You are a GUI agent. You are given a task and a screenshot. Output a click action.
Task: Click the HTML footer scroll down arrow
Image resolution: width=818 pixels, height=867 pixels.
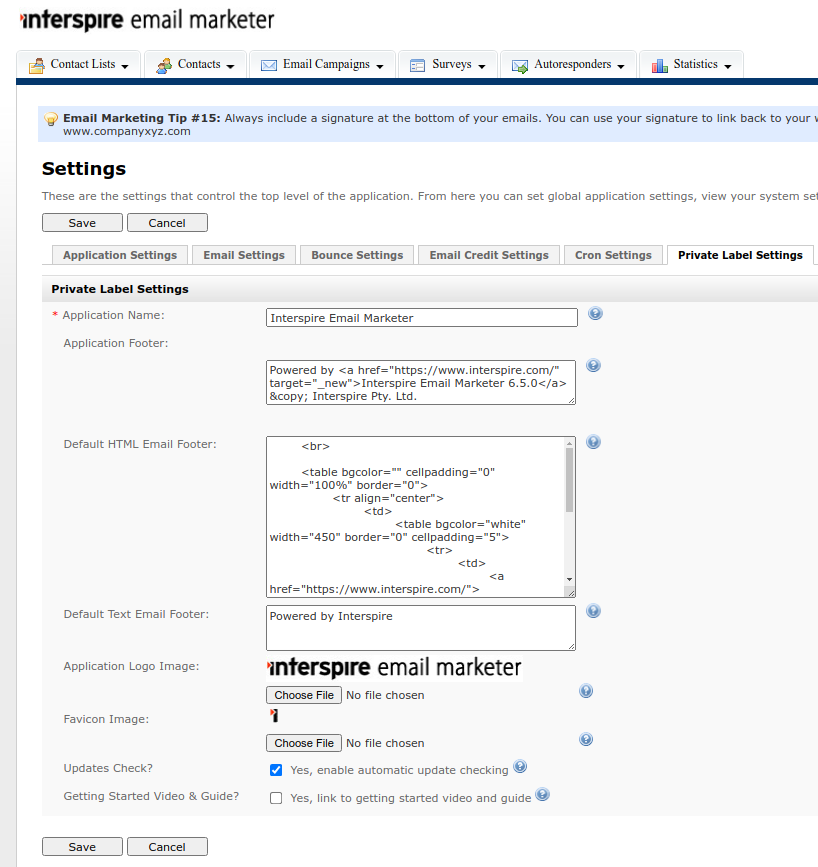point(569,579)
